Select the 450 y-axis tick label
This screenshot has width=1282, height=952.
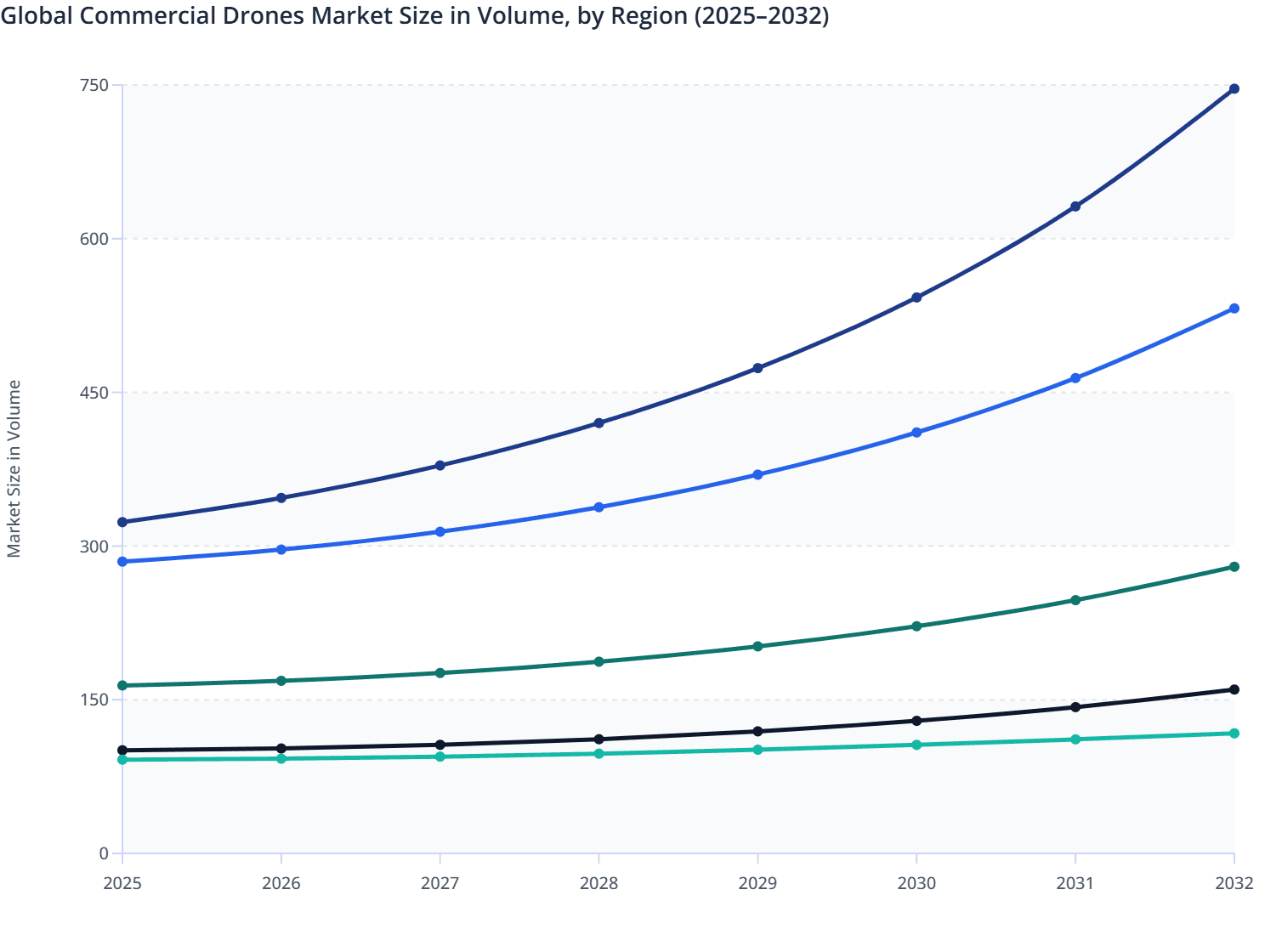[x=96, y=392]
